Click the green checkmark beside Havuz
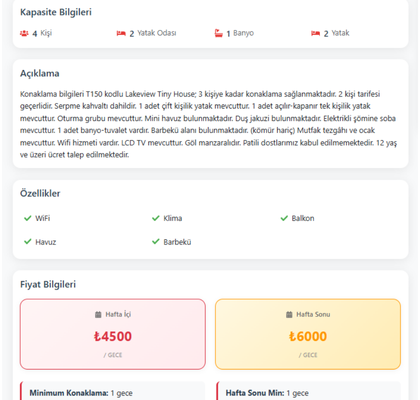Screen dimensions: 420x400 (27, 242)
